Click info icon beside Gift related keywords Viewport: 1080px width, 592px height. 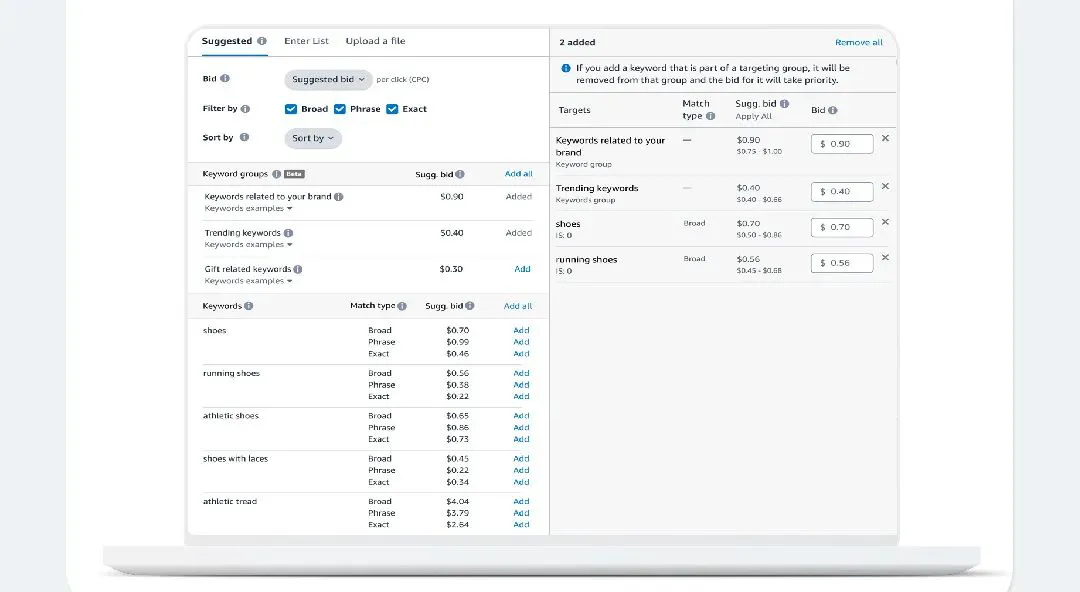(x=298, y=269)
